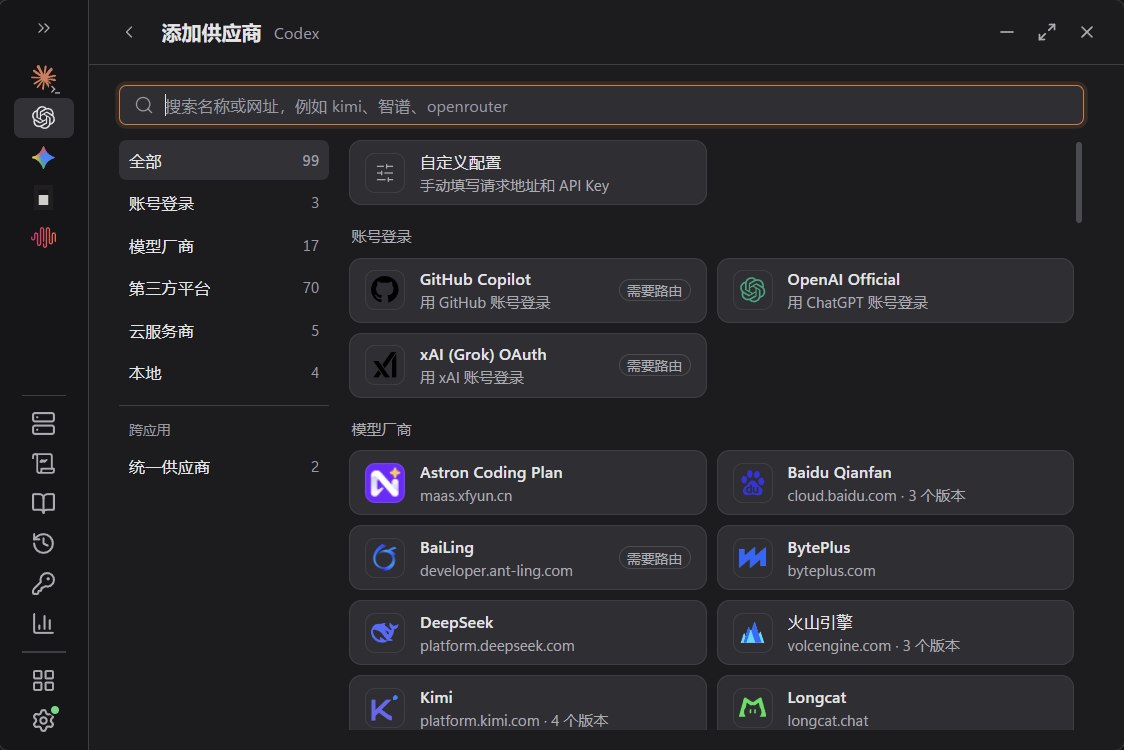1124x750 pixels.
Task: Click the magnifier icon in search box
Action: click(x=144, y=105)
